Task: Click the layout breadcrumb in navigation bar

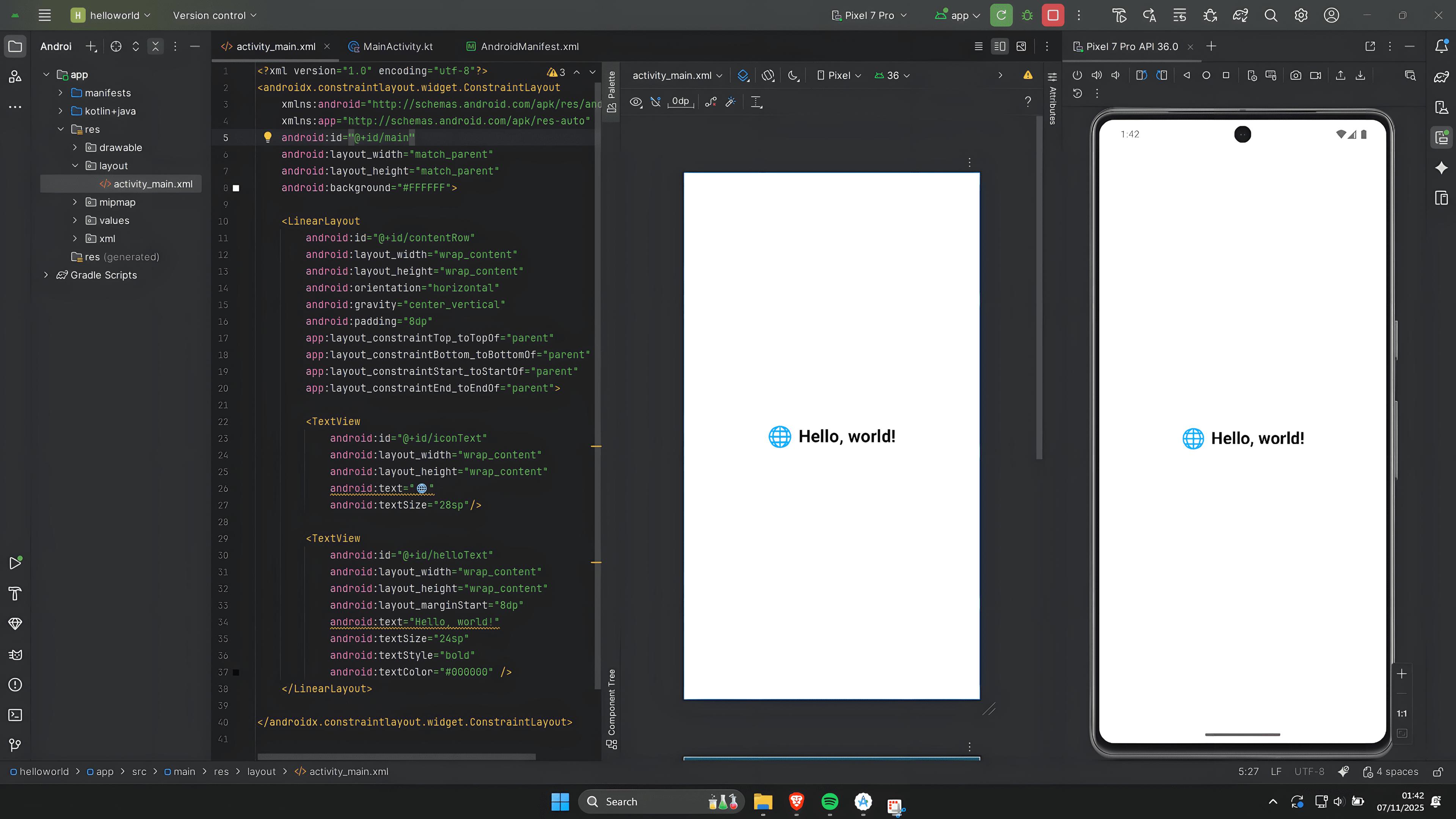Action: point(261,772)
